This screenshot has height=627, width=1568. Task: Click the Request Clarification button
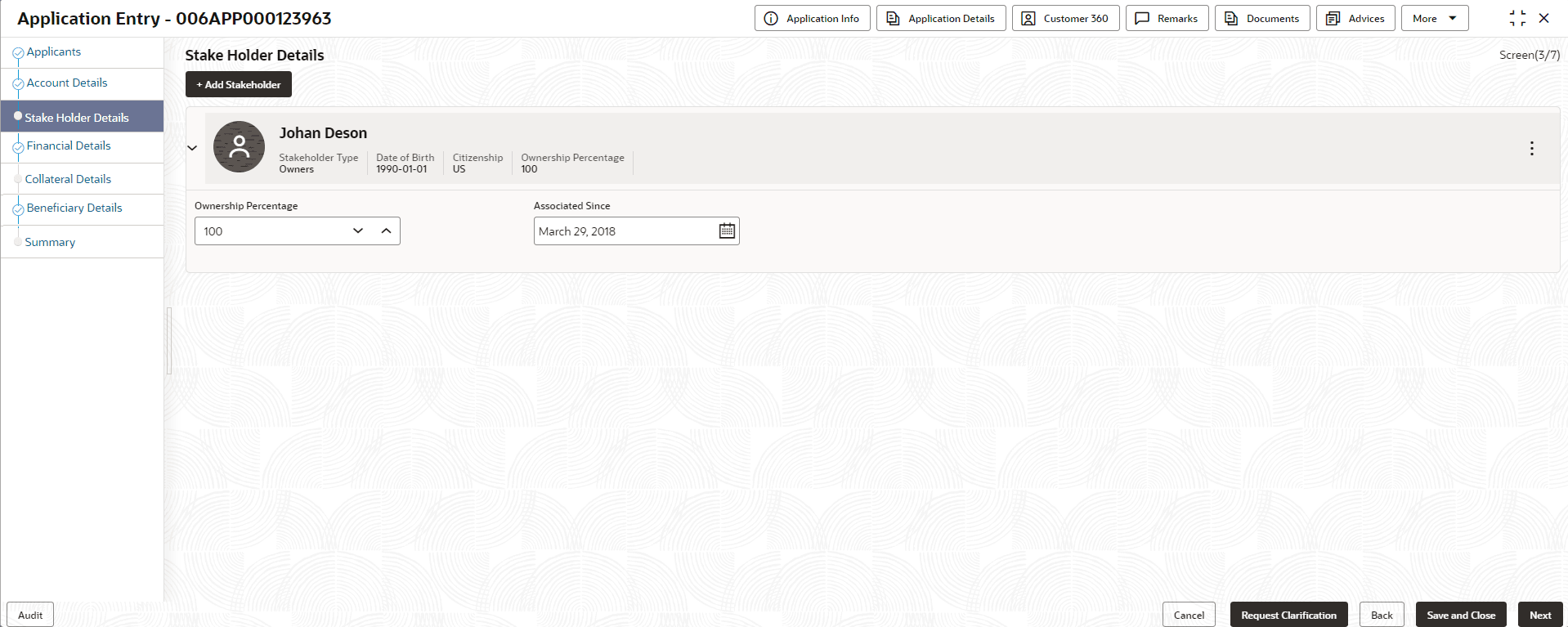click(1288, 615)
